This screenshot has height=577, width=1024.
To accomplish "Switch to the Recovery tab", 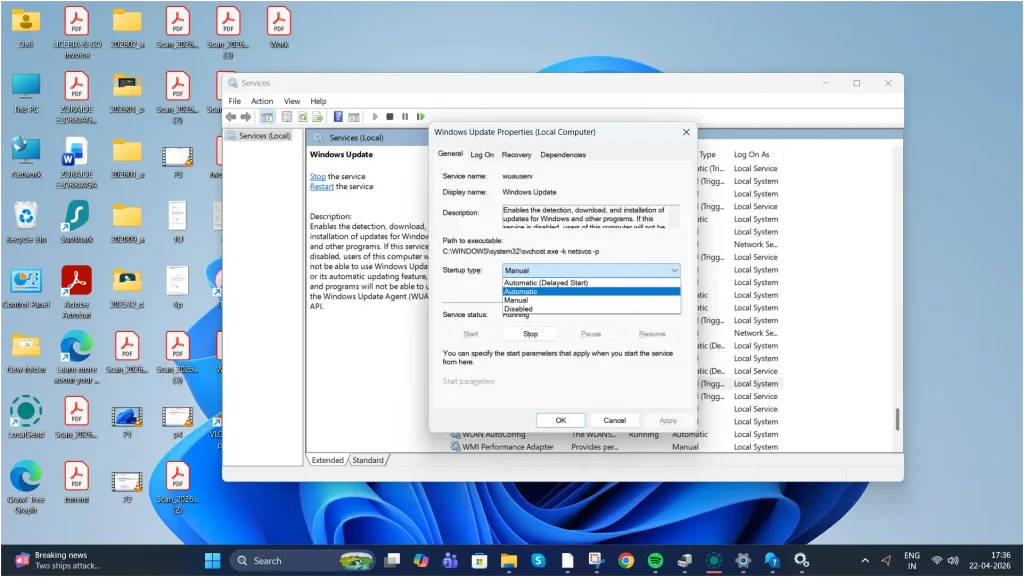I will coord(517,154).
